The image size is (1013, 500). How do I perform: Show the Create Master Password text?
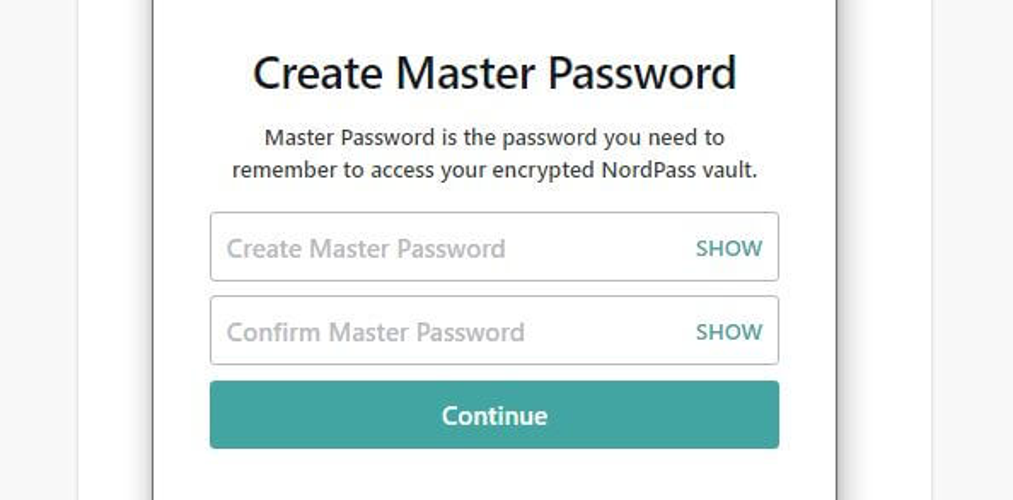(x=728, y=248)
